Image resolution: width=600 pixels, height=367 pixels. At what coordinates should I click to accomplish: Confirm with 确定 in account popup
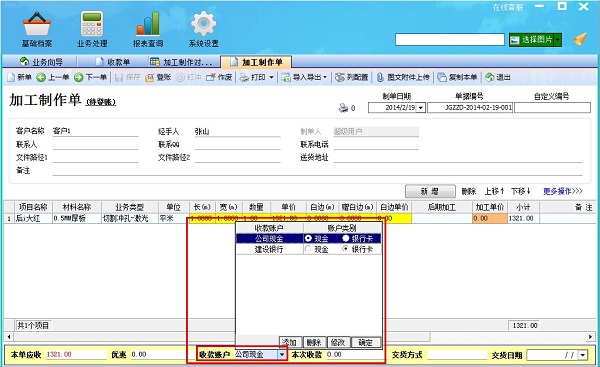pos(365,342)
